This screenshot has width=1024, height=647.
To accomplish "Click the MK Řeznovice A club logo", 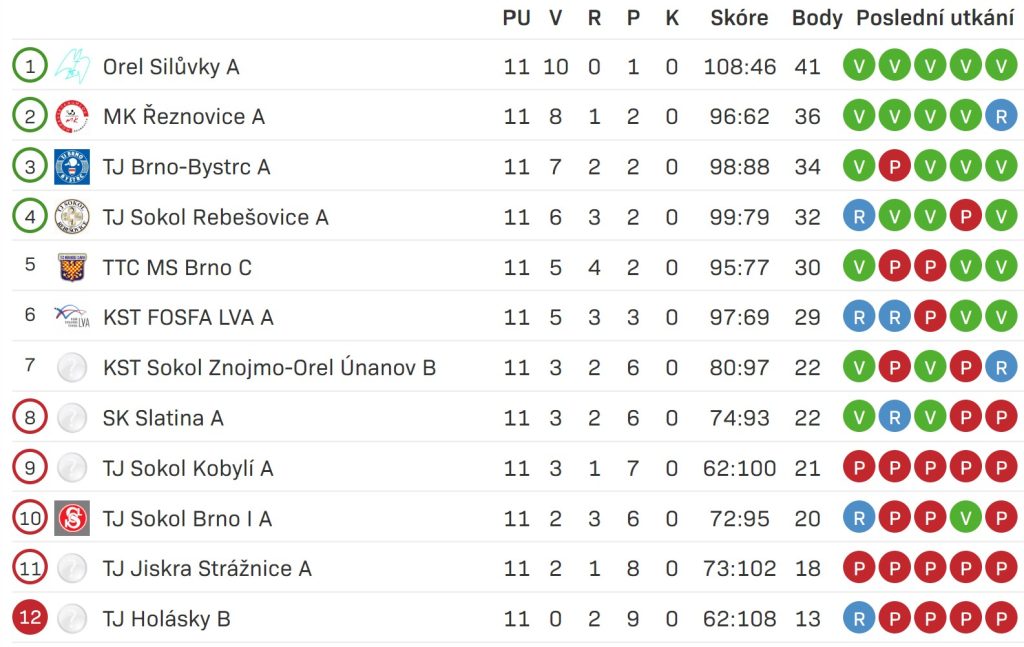I will (x=72, y=117).
